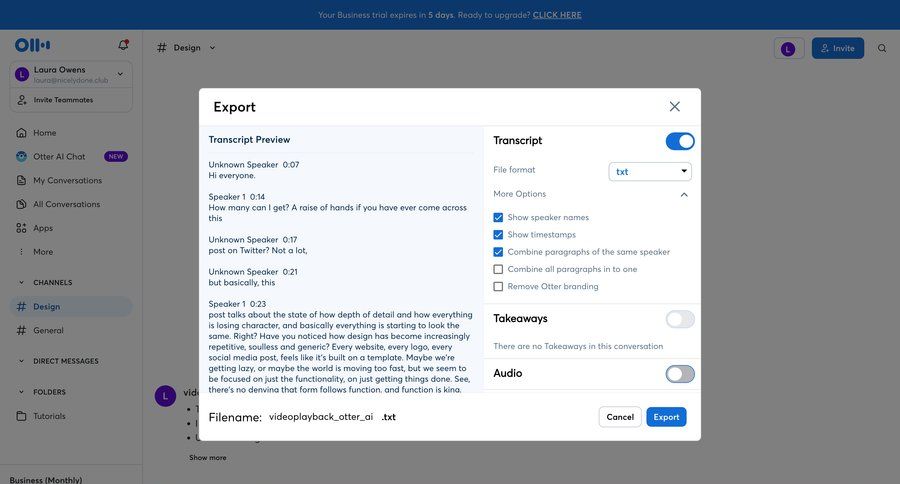Click the Design channel hash icon in sidebar

click(x=21, y=307)
